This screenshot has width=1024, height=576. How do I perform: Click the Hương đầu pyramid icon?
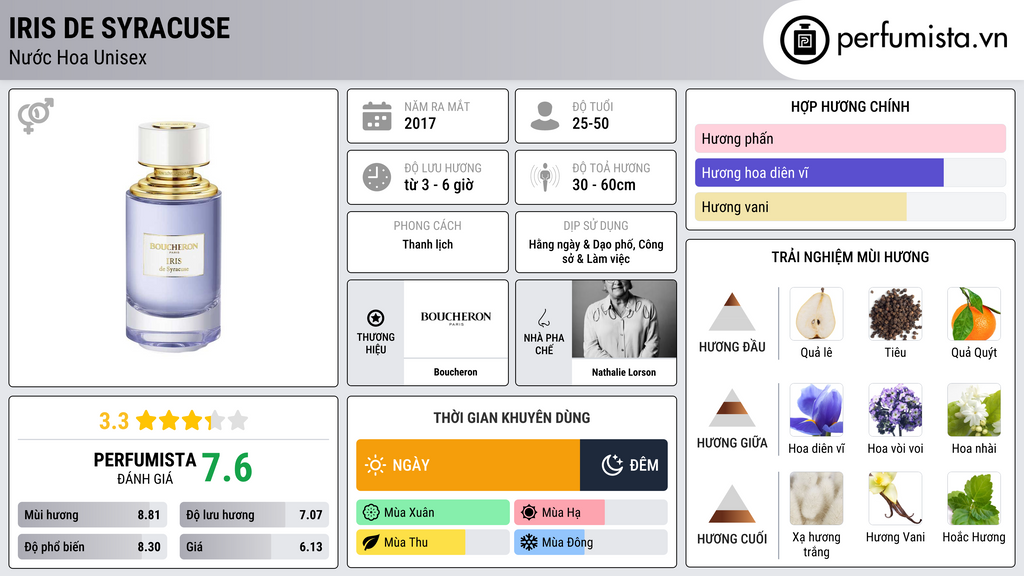732,312
